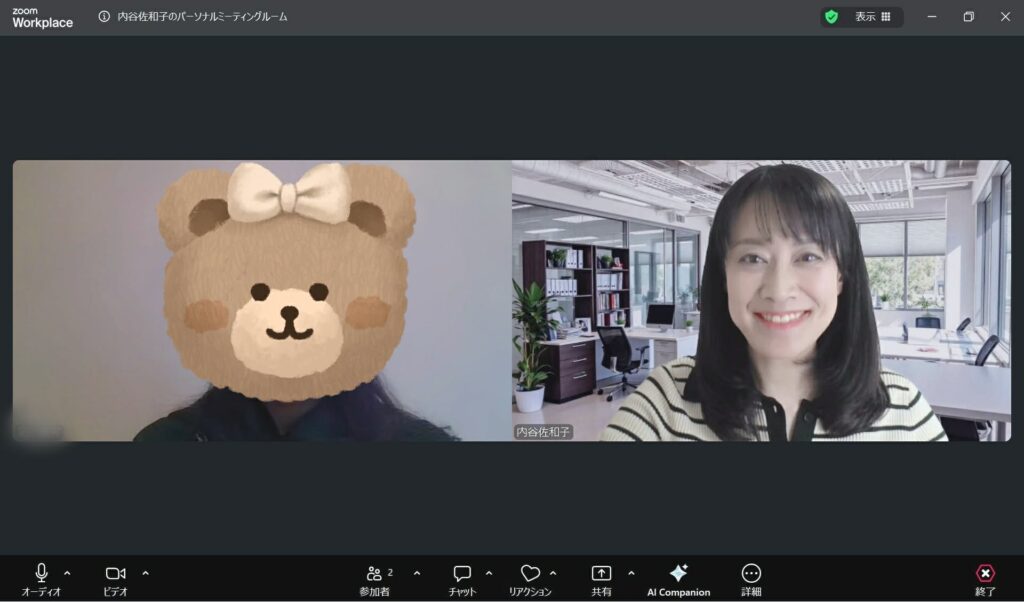Viewport: 1024px width, 602px height.
Task: Expand the chevron next to チャット
Action: (489, 573)
